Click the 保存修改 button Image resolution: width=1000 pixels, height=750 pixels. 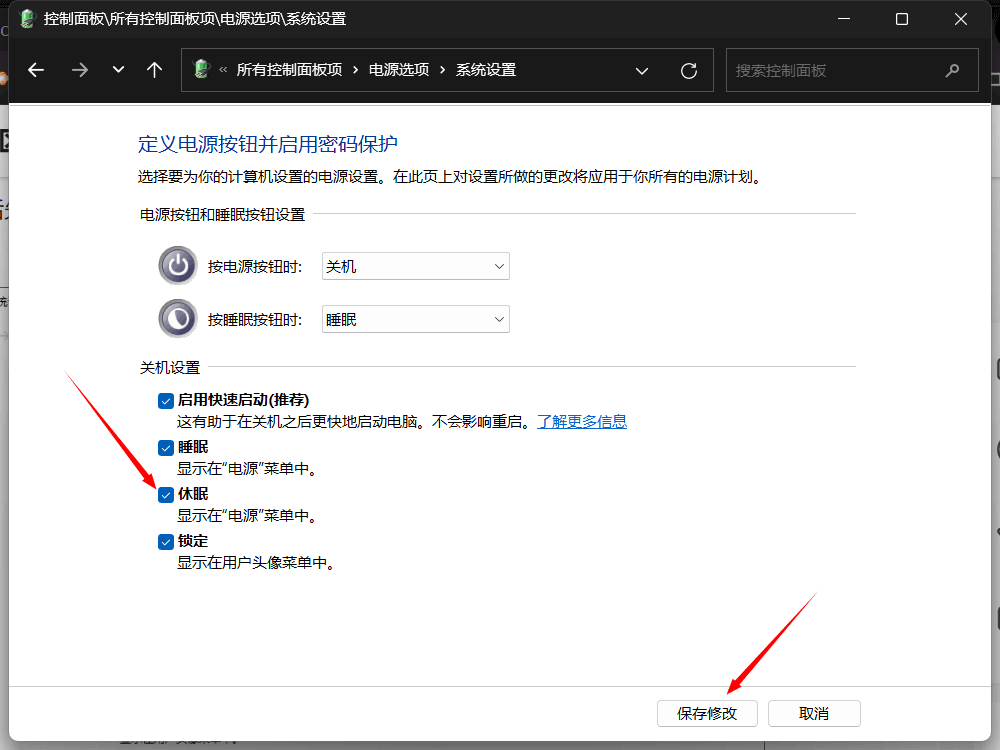click(x=707, y=713)
